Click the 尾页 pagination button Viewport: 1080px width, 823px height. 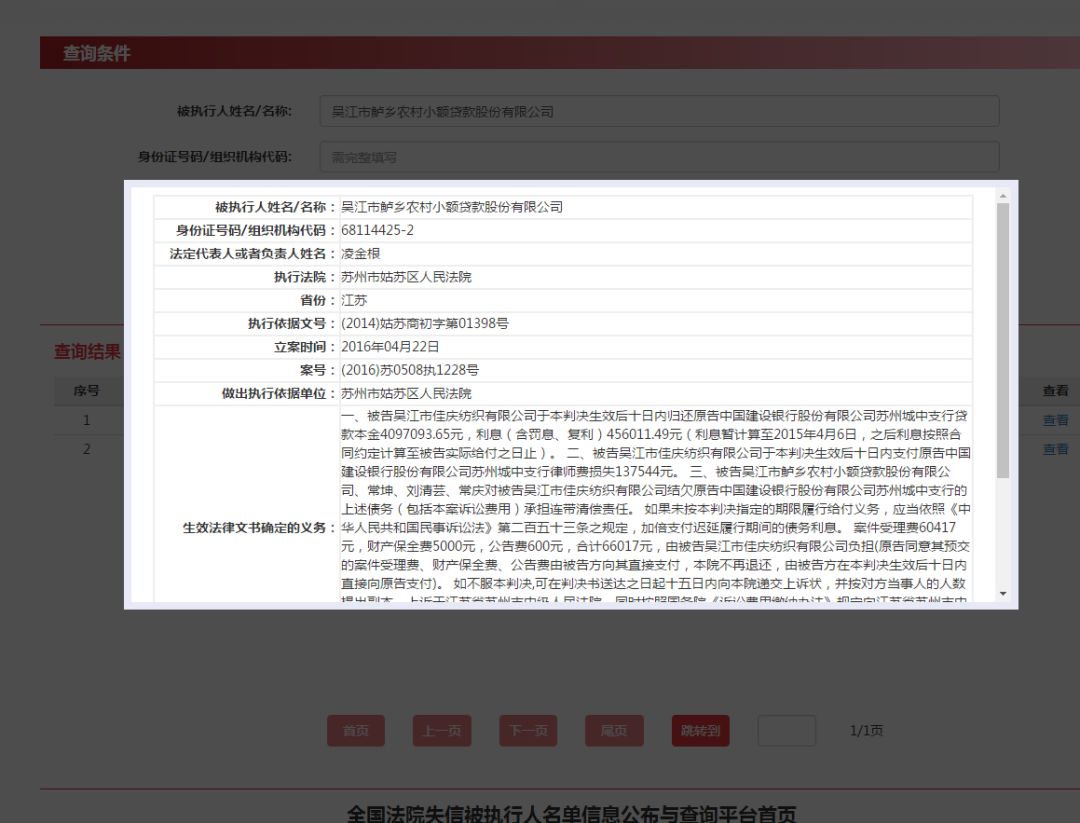point(614,731)
